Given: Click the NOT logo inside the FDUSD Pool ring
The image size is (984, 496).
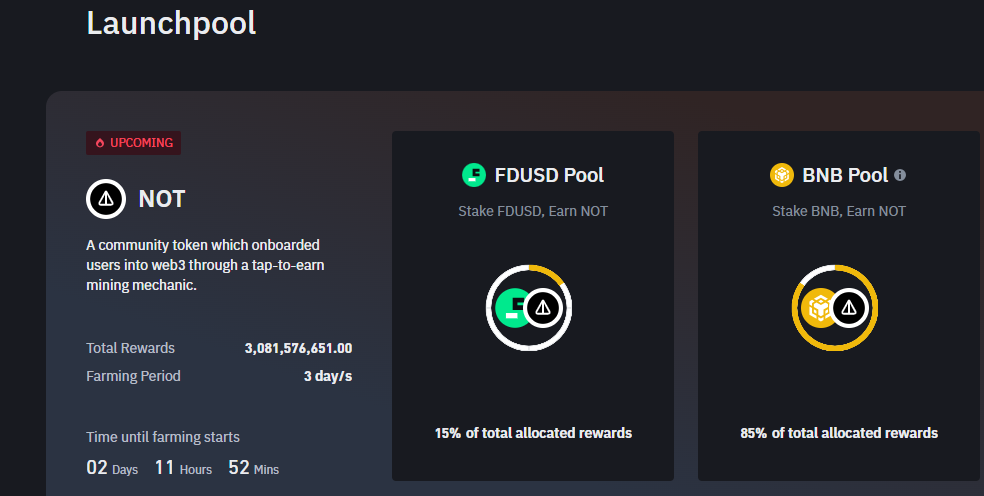Looking at the screenshot, I should pyautogui.click(x=543, y=308).
